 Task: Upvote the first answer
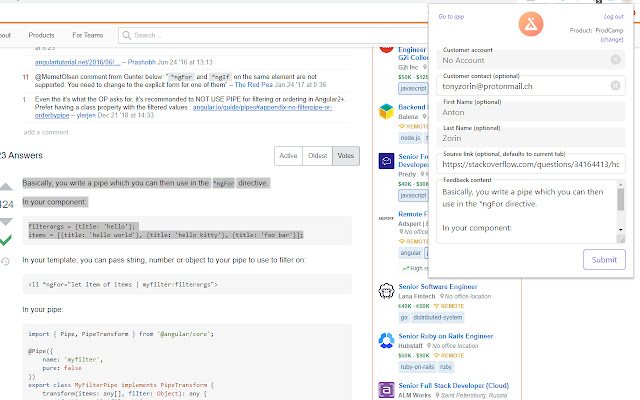(6, 187)
